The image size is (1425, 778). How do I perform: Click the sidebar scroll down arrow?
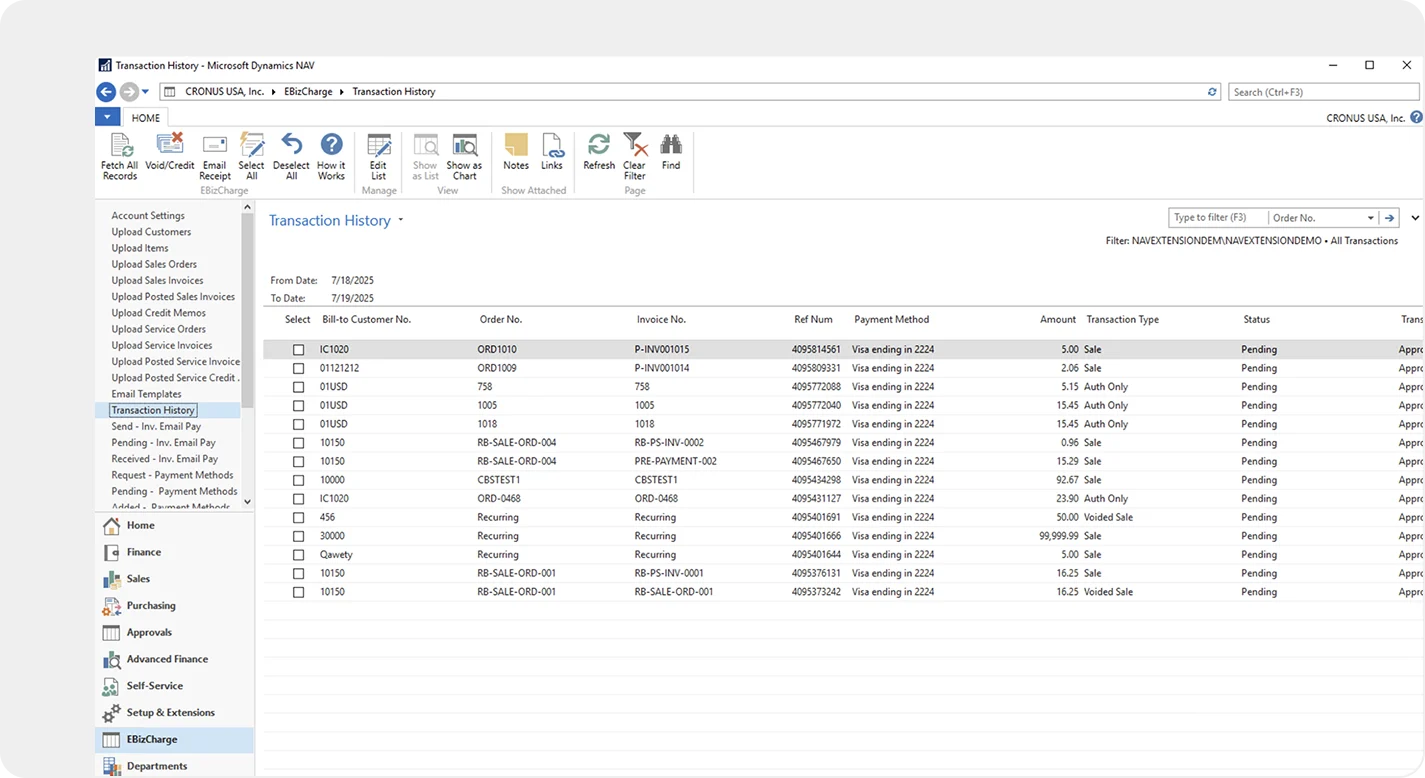click(248, 502)
